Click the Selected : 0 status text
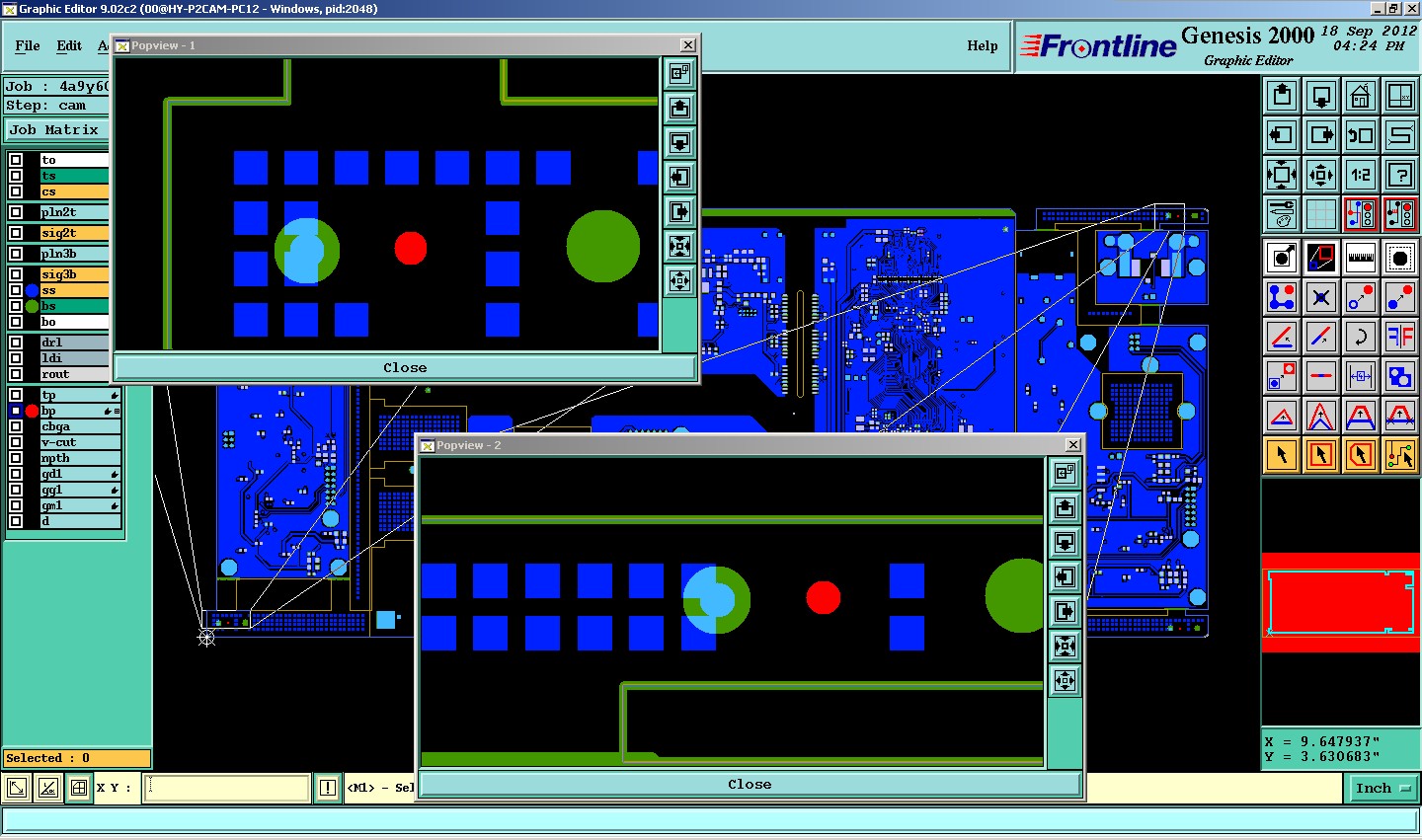Screen dimensions: 1422x840 click(48, 758)
